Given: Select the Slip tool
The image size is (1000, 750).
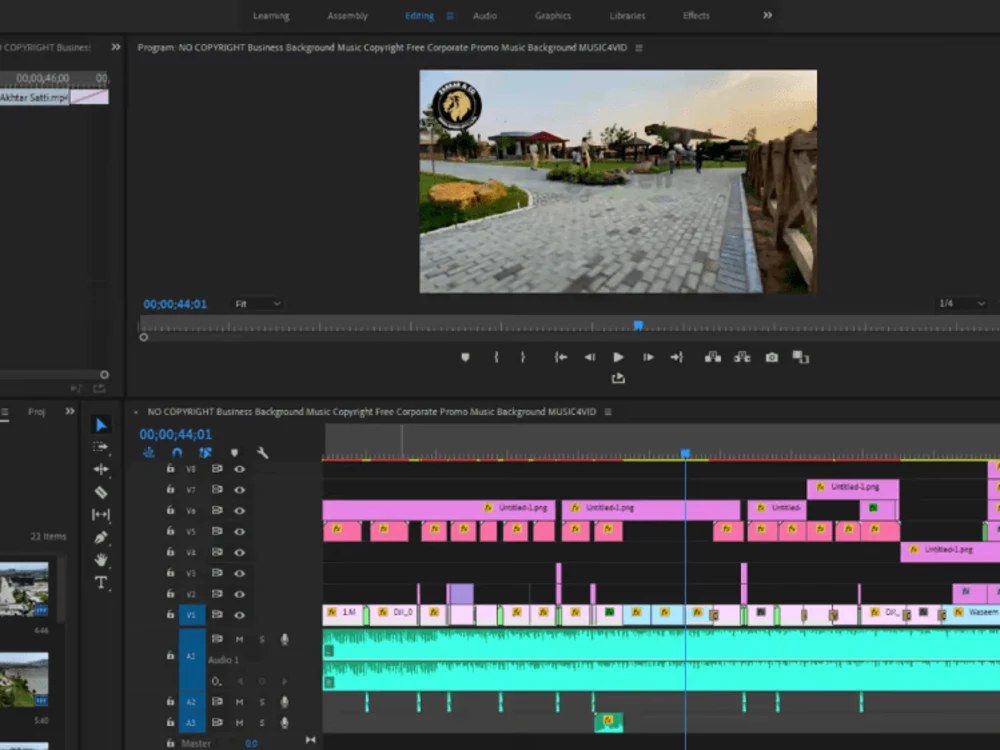Looking at the screenshot, I should 101,514.
